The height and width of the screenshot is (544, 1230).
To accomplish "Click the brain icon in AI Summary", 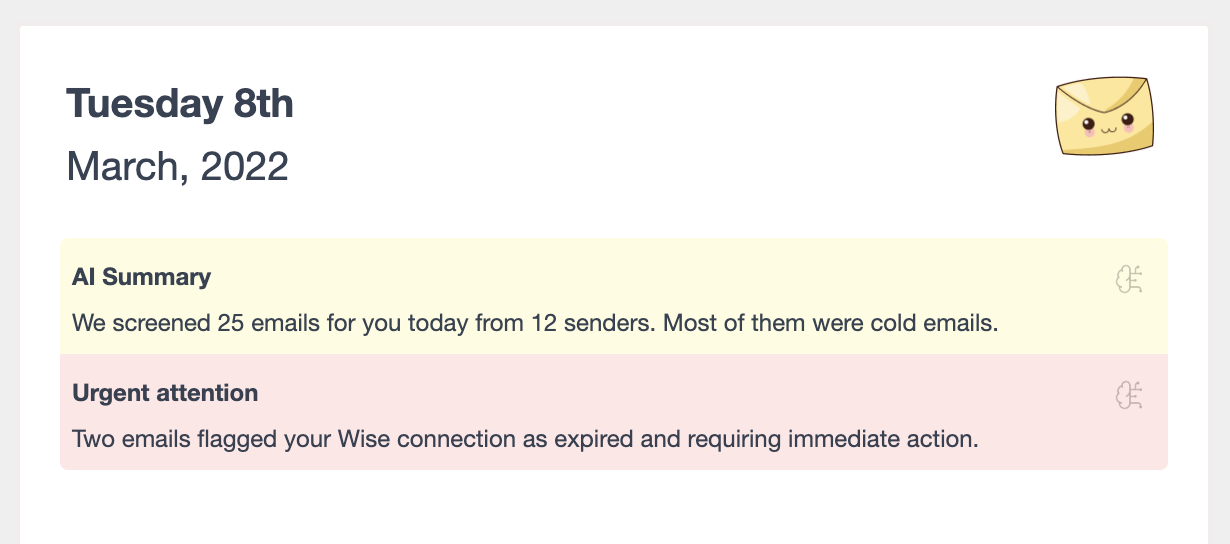I will [x=1128, y=279].
